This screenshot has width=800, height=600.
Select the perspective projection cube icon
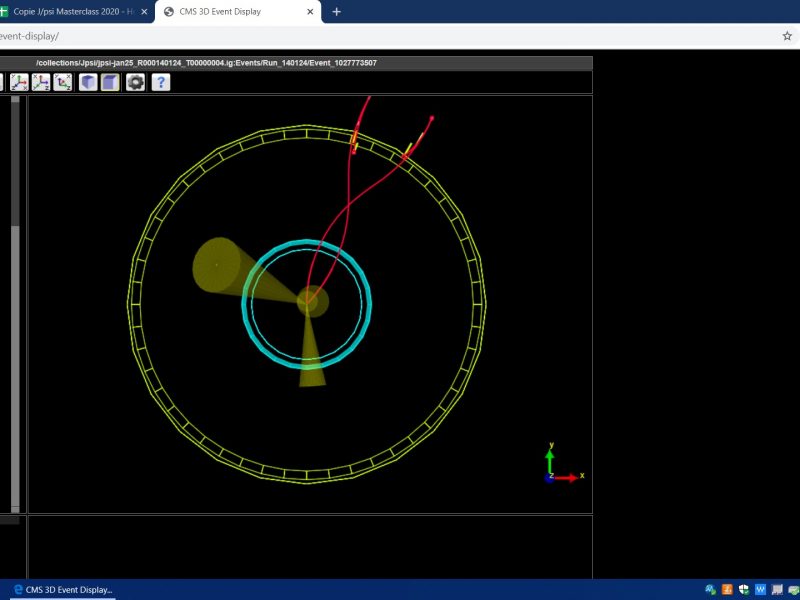point(89,82)
